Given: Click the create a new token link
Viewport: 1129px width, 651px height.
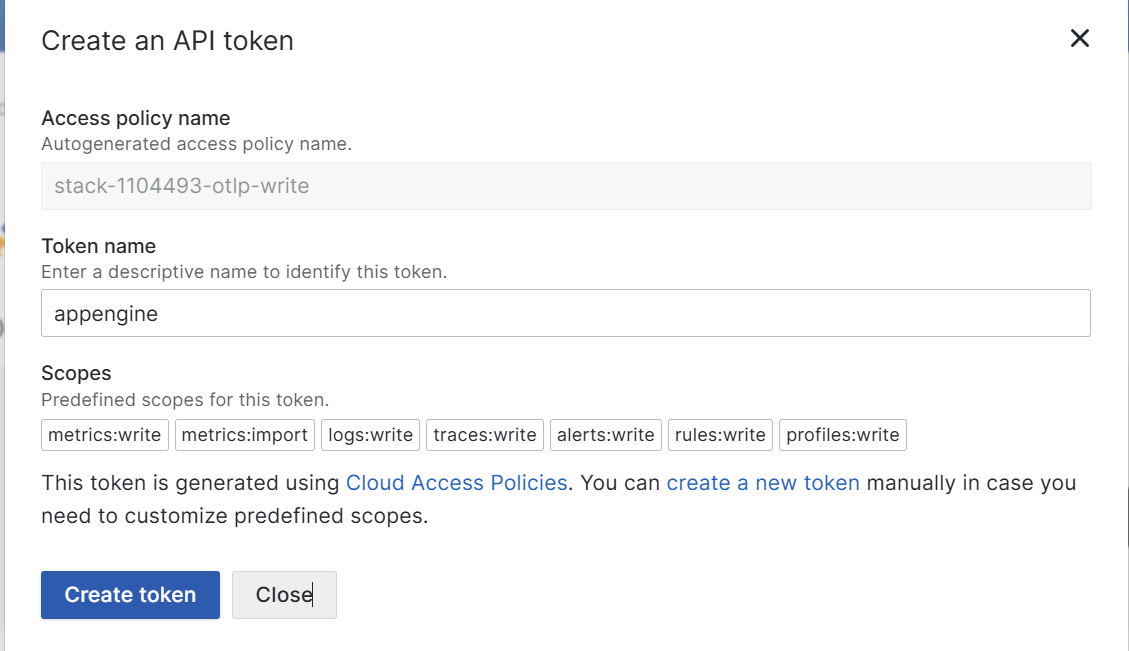Looking at the screenshot, I should coord(763,482).
